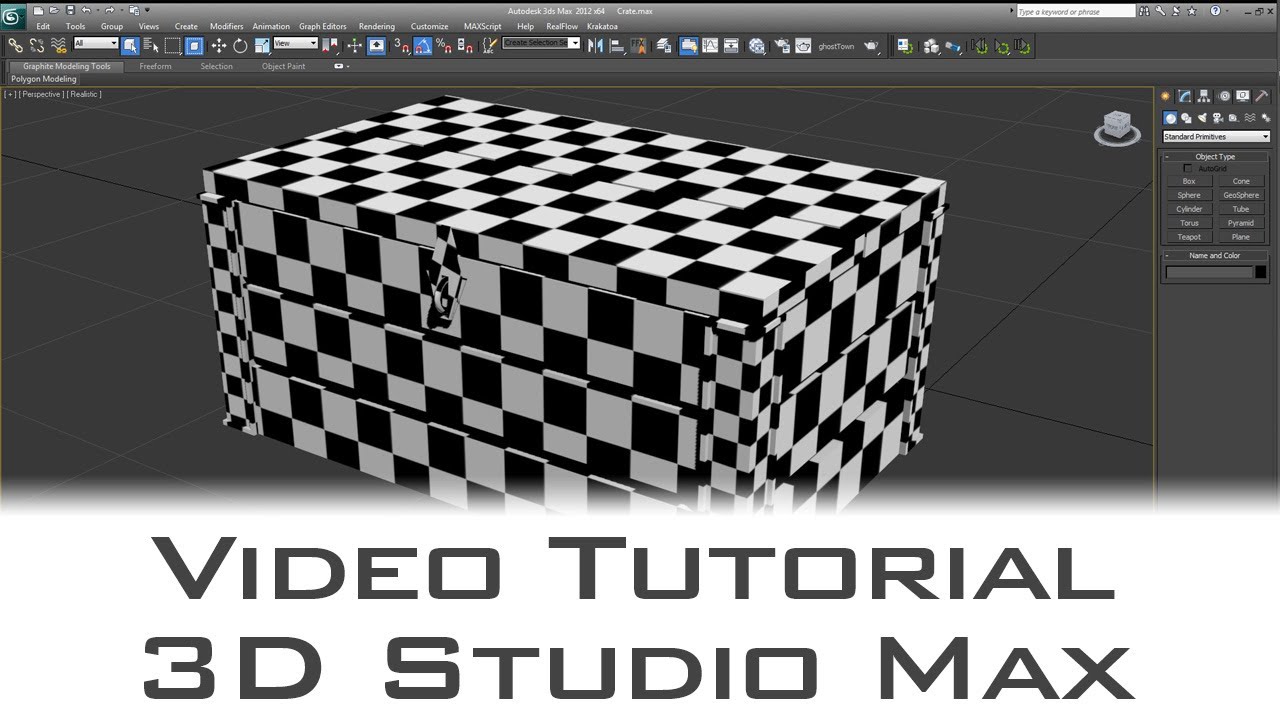The height and width of the screenshot is (720, 1280).
Task: Click the Teapot button
Action: click(x=1189, y=237)
